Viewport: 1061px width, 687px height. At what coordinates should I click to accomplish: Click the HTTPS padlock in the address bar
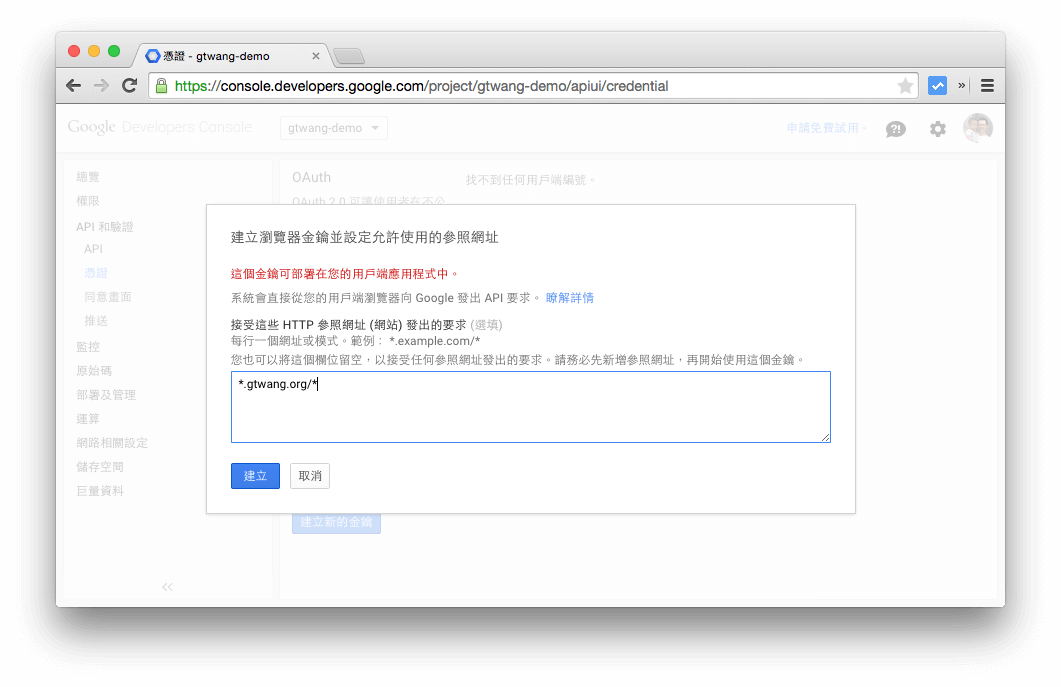(x=161, y=86)
